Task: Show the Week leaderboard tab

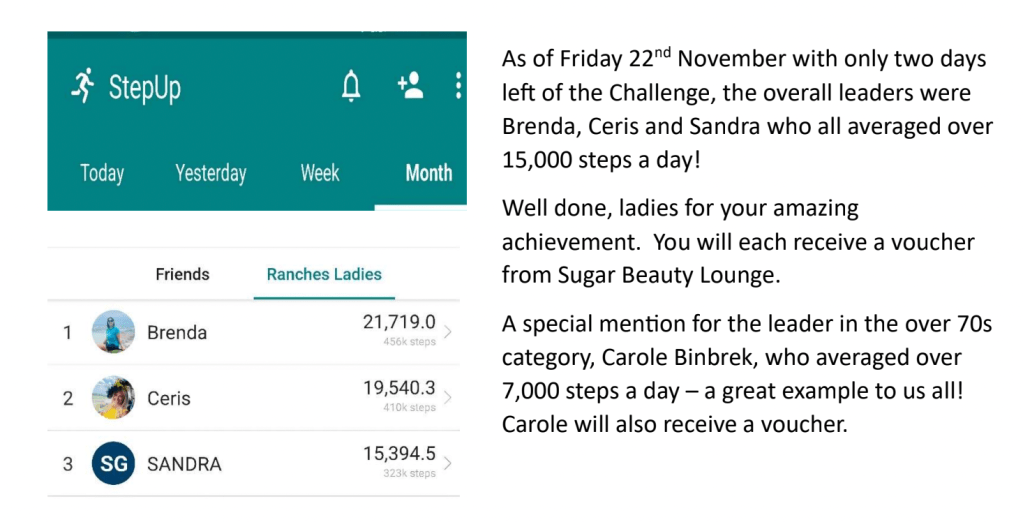Action: click(x=320, y=173)
